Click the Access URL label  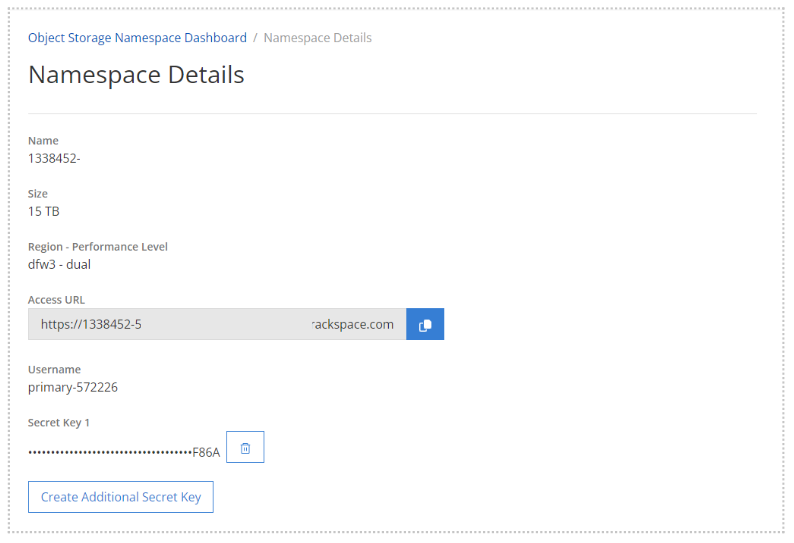tap(56, 300)
